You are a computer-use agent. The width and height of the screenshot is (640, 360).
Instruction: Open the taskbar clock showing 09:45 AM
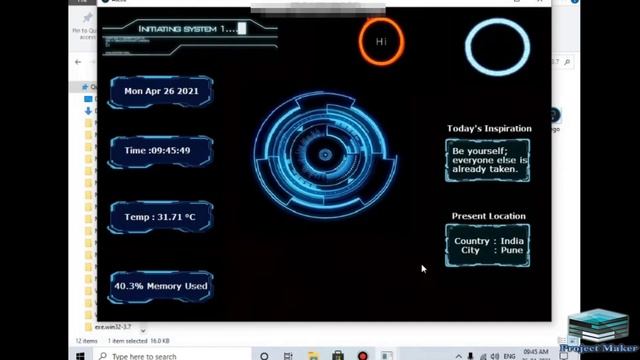coord(536,354)
